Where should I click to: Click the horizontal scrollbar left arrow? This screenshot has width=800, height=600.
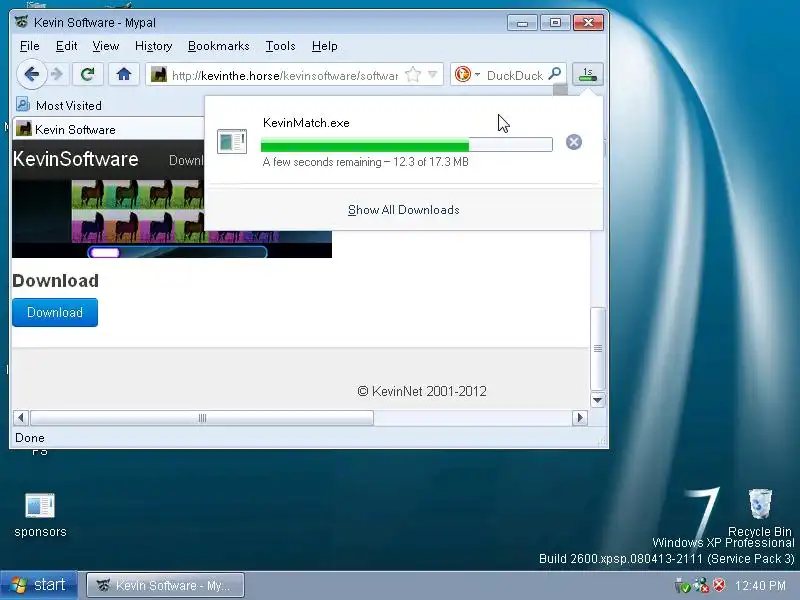20,418
